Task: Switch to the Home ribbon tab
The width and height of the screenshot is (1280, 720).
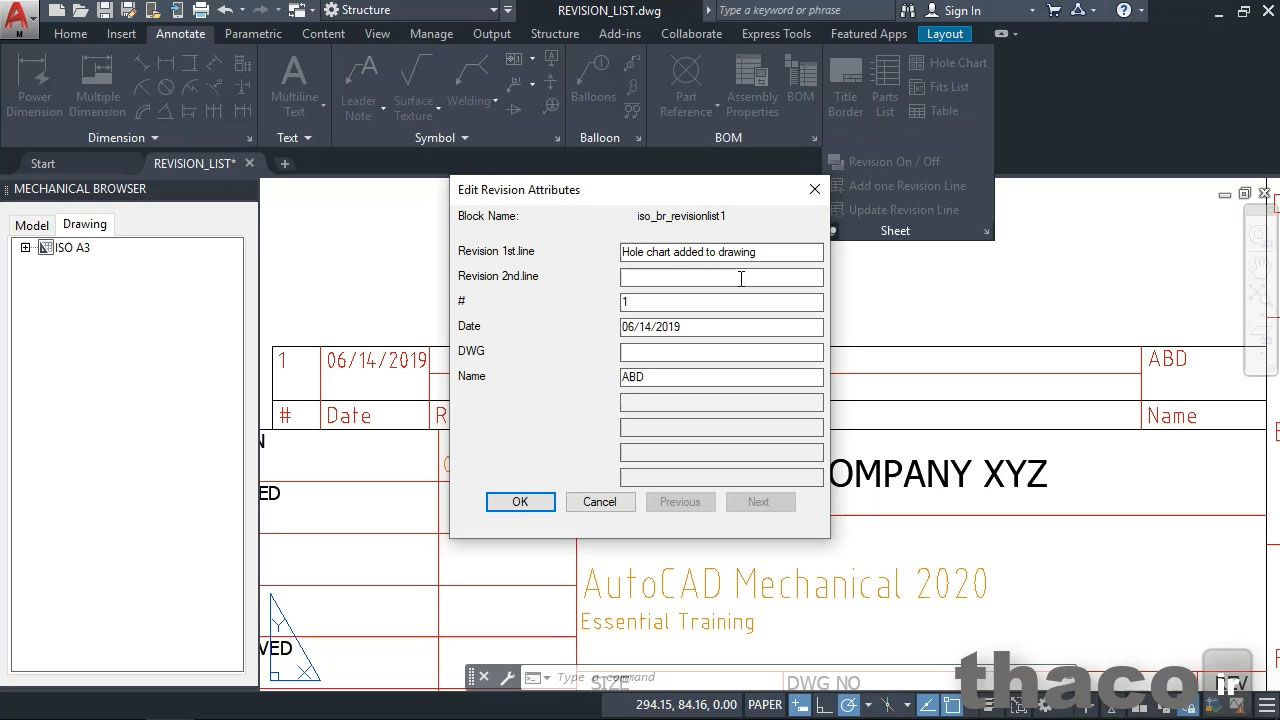Action: tap(70, 34)
